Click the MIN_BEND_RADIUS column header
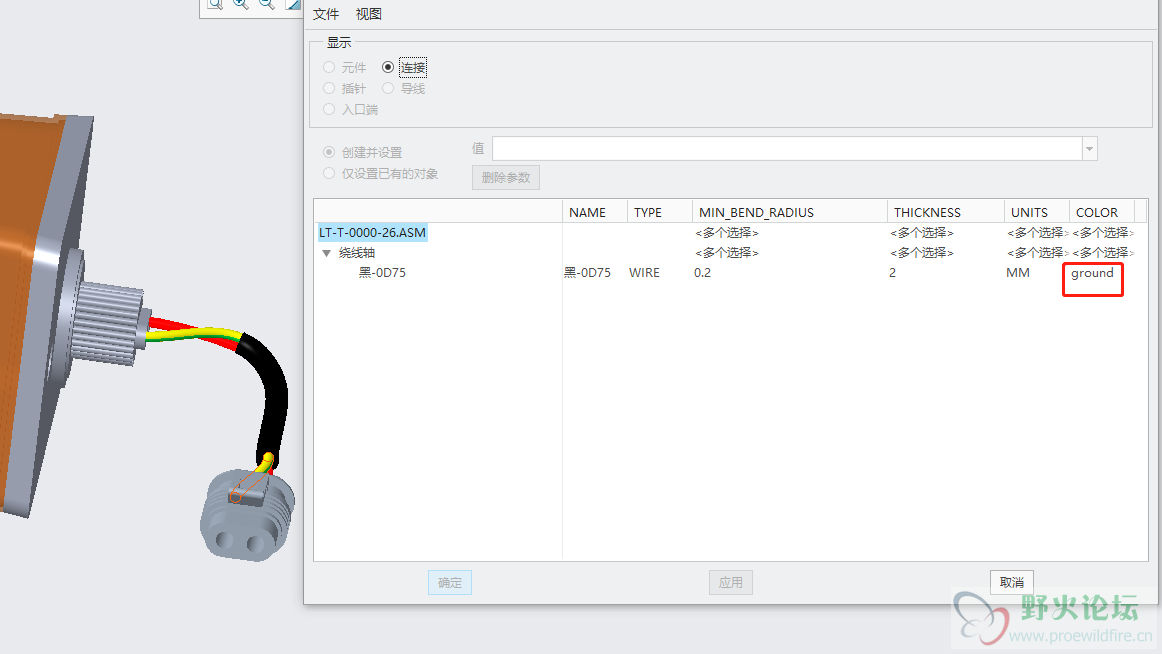 click(x=789, y=212)
